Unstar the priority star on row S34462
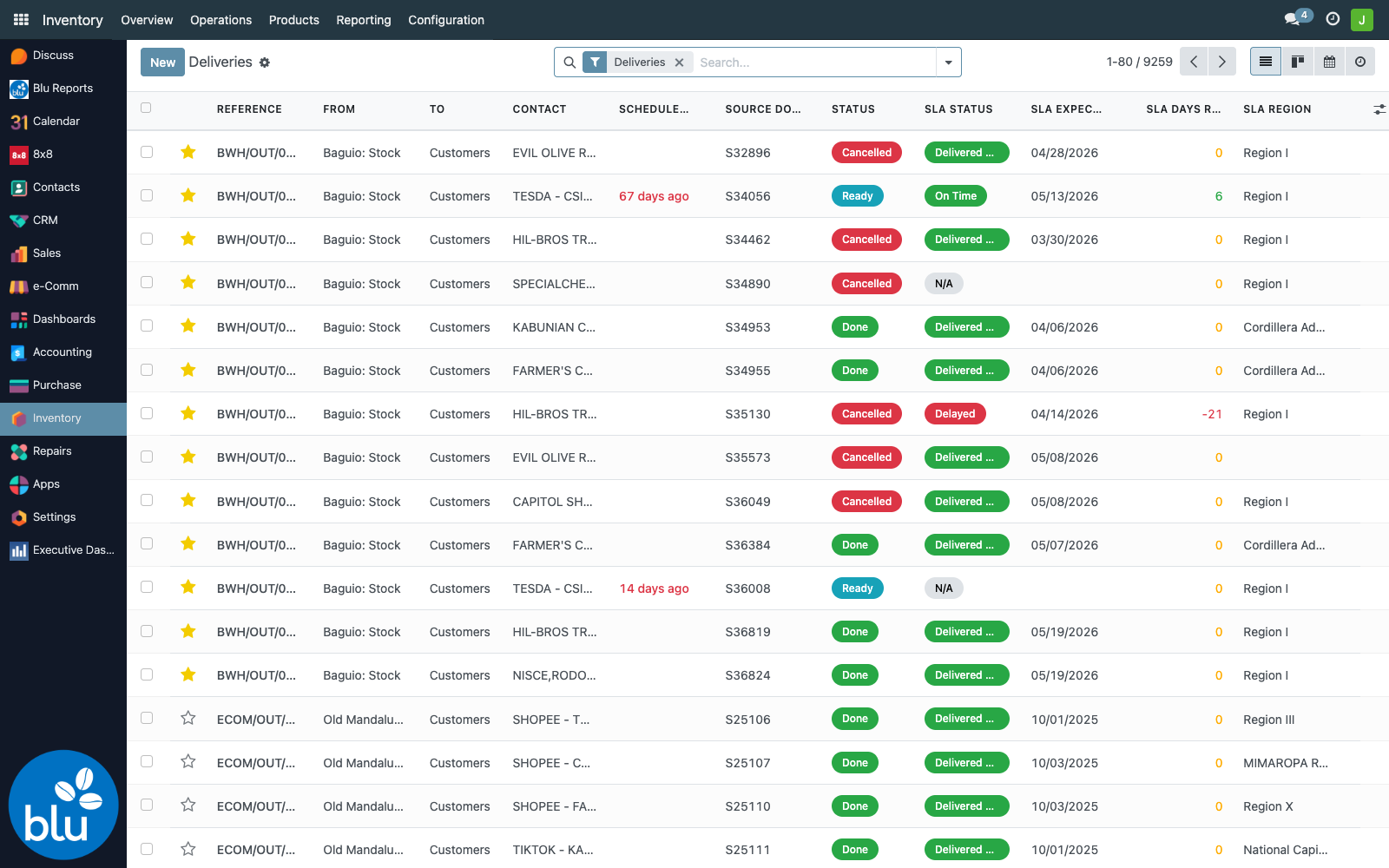The height and width of the screenshot is (868, 1389). (188, 239)
